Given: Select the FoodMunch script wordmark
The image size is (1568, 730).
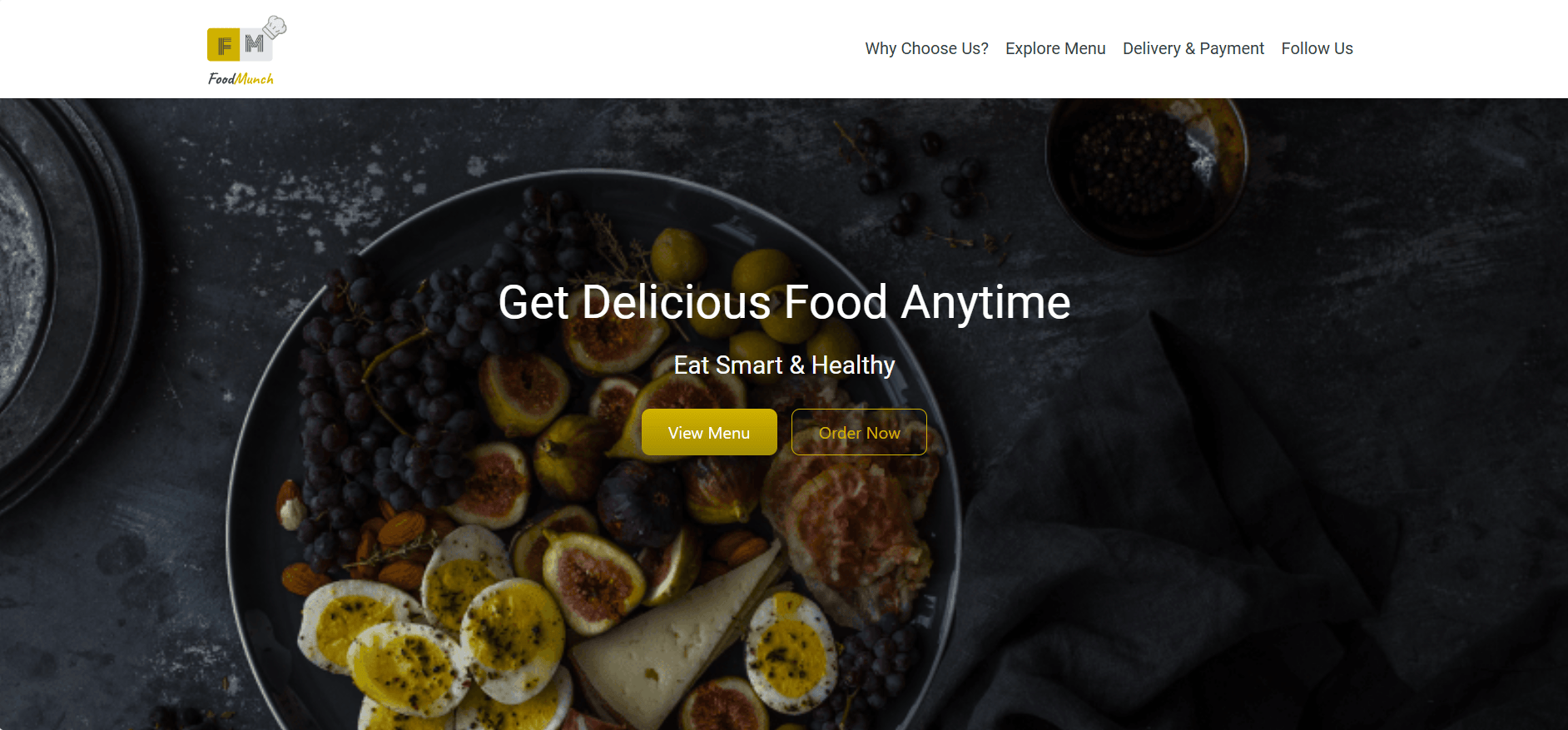Looking at the screenshot, I should point(241,79).
